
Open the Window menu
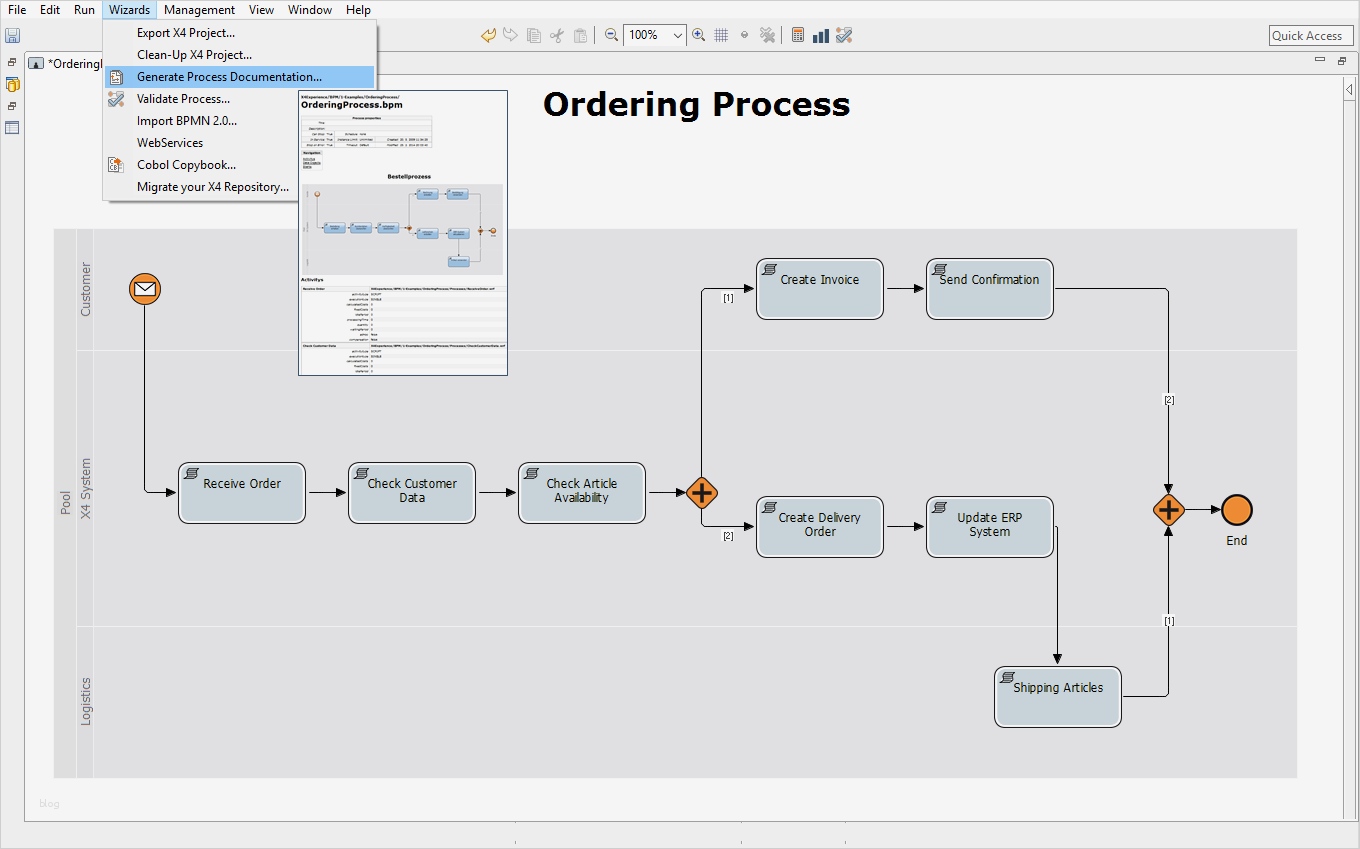click(x=310, y=10)
